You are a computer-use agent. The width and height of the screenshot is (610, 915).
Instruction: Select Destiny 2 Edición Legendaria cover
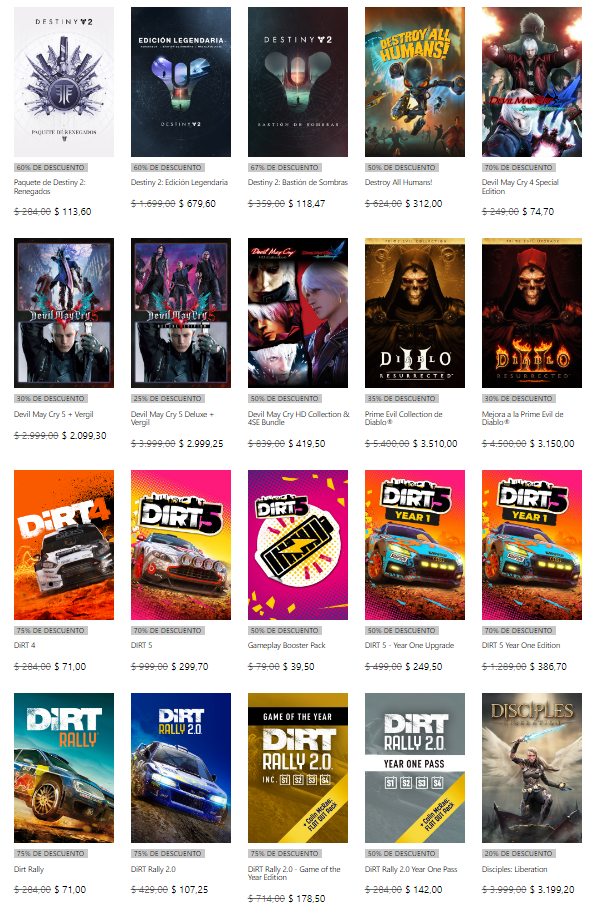pos(181,82)
